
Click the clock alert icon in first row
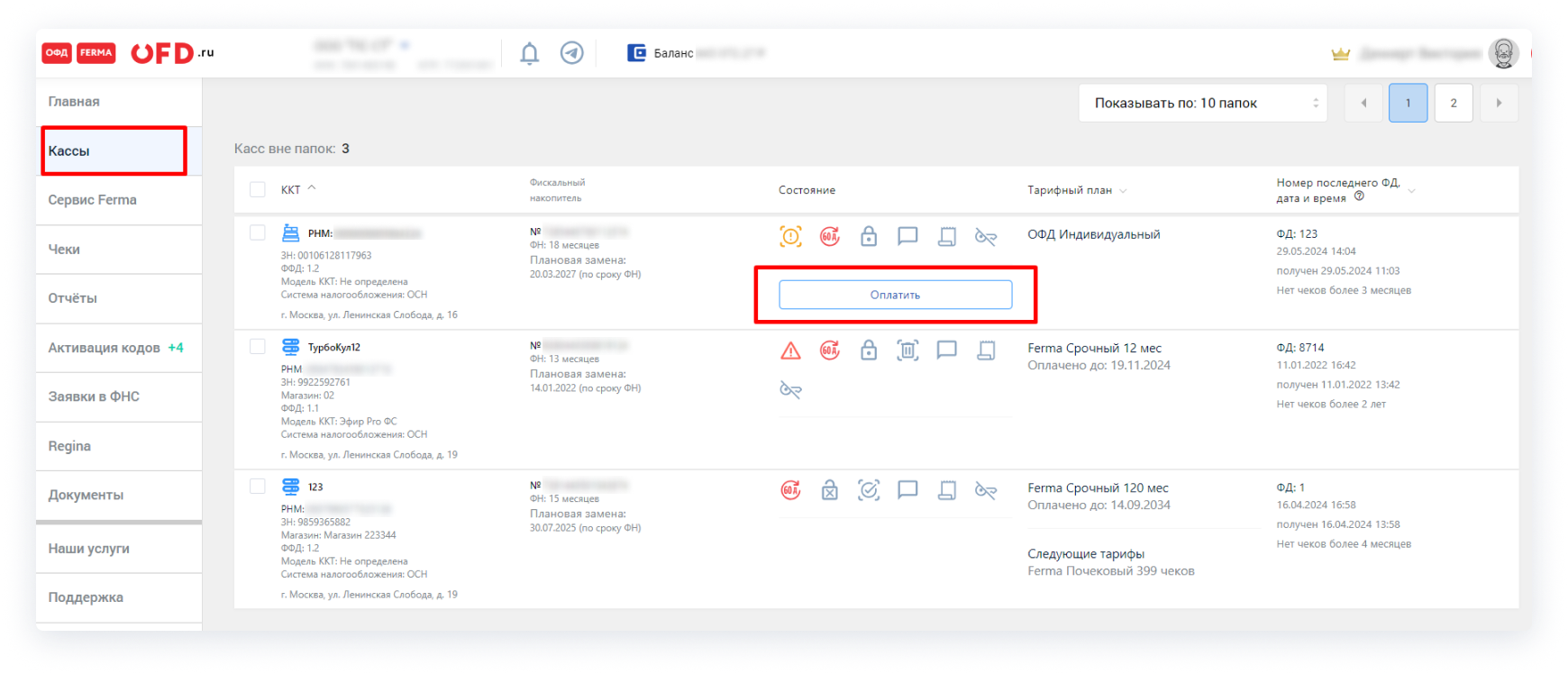(x=790, y=236)
